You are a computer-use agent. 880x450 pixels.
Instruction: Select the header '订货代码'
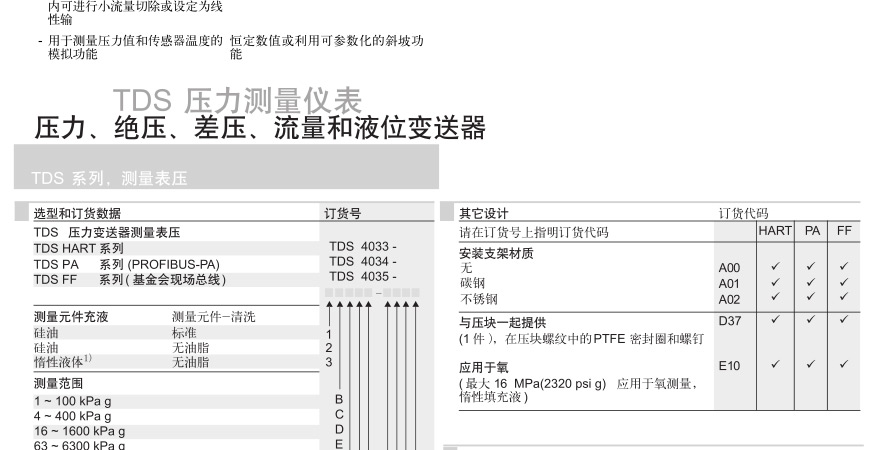(x=743, y=213)
